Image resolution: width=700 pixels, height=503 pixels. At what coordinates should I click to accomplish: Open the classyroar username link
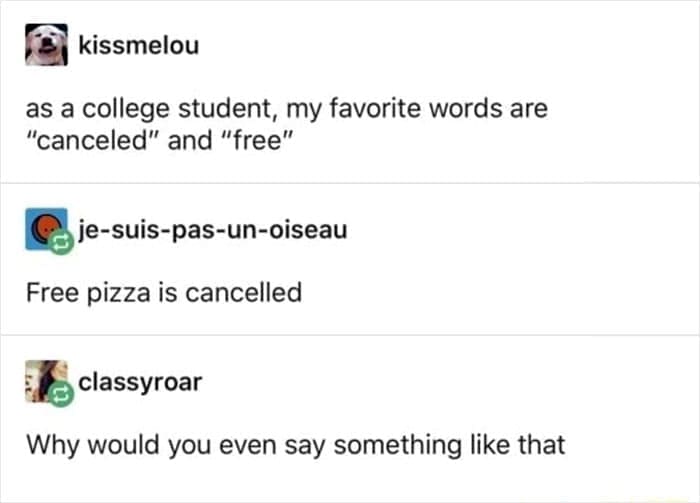(x=140, y=382)
